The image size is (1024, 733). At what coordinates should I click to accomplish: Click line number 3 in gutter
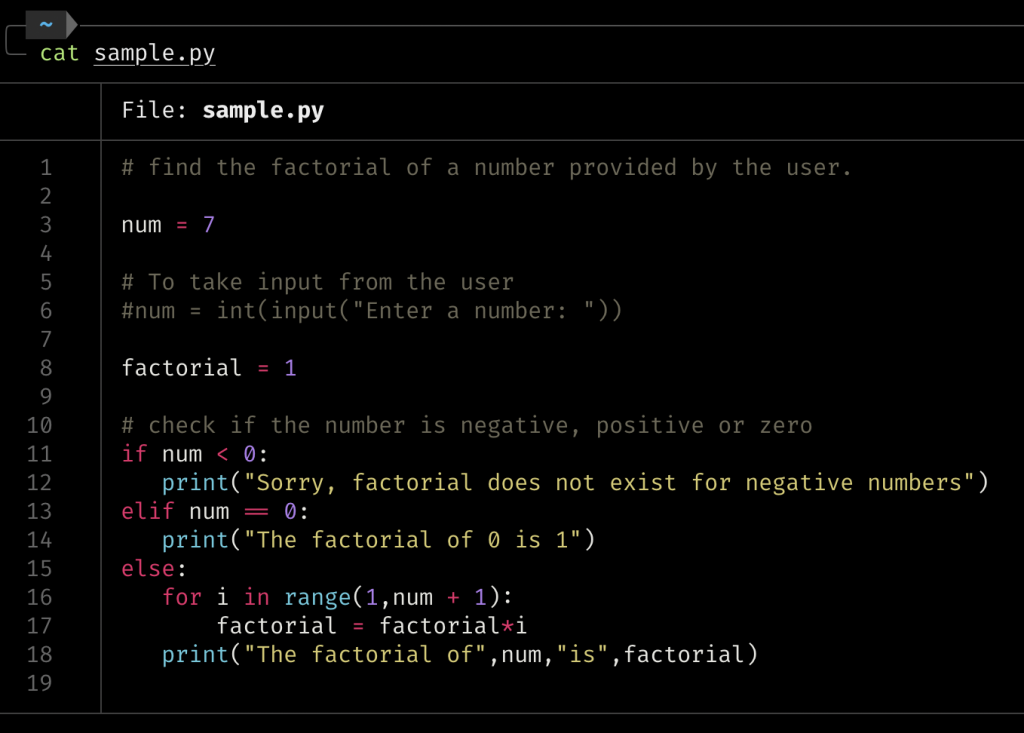pyautogui.click(x=46, y=225)
